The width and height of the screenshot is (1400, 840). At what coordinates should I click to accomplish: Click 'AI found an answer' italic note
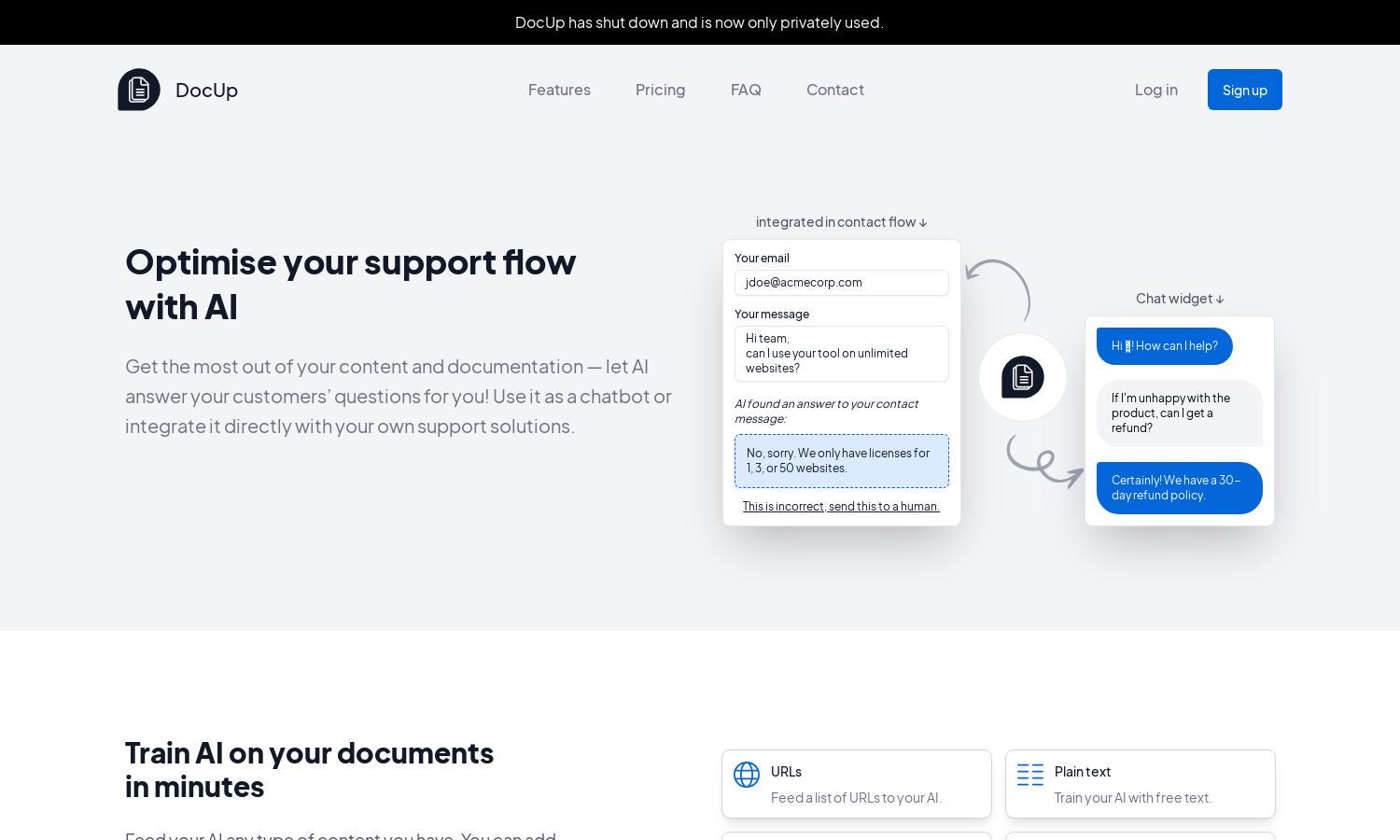pyautogui.click(x=827, y=411)
